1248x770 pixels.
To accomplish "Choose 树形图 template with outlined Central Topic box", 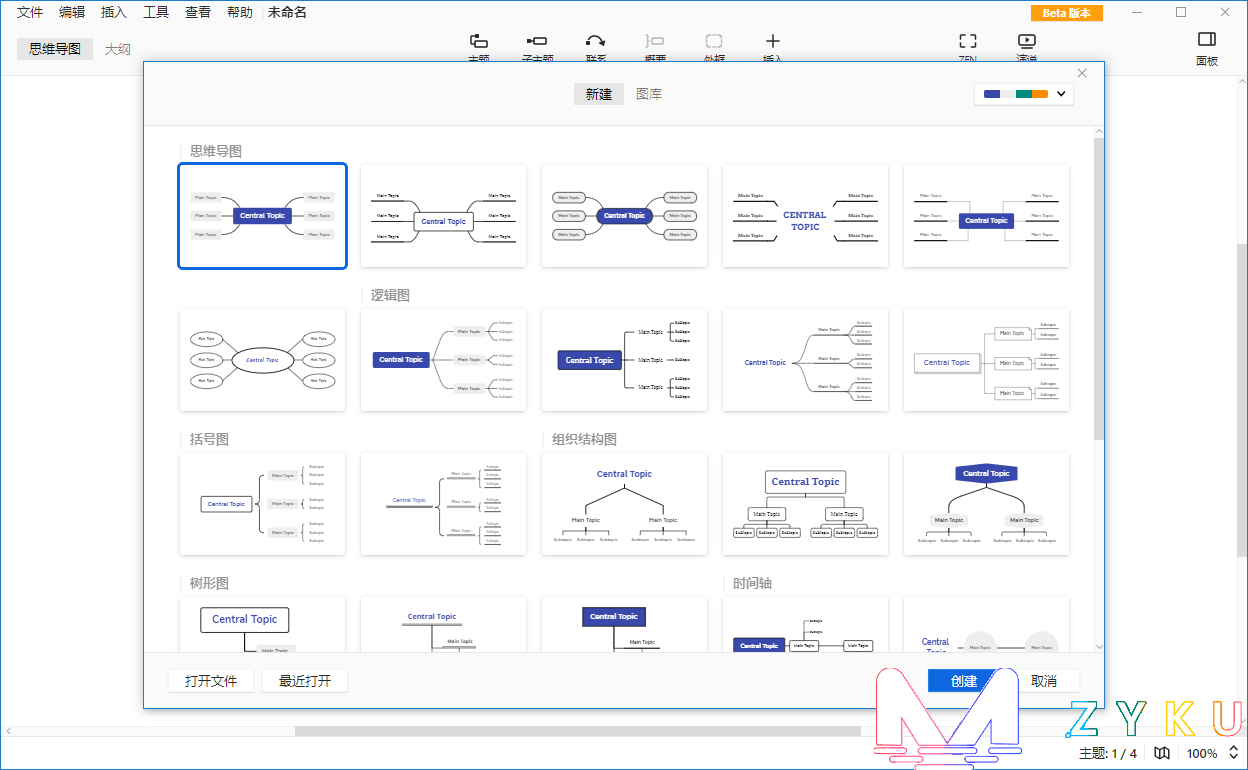I will [x=263, y=625].
